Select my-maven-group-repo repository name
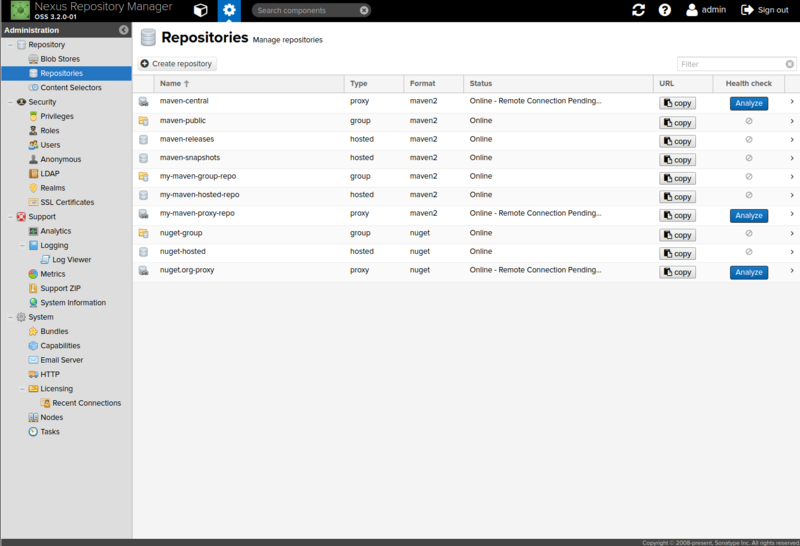The width and height of the screenshot is (800, 546). [198, 176]
